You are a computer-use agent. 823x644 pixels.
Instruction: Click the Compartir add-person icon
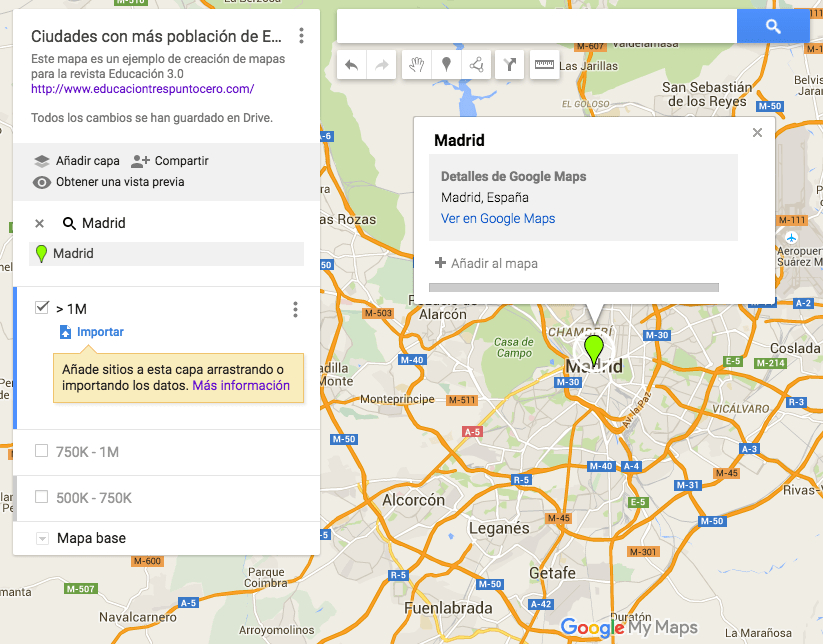pos(140,161)
